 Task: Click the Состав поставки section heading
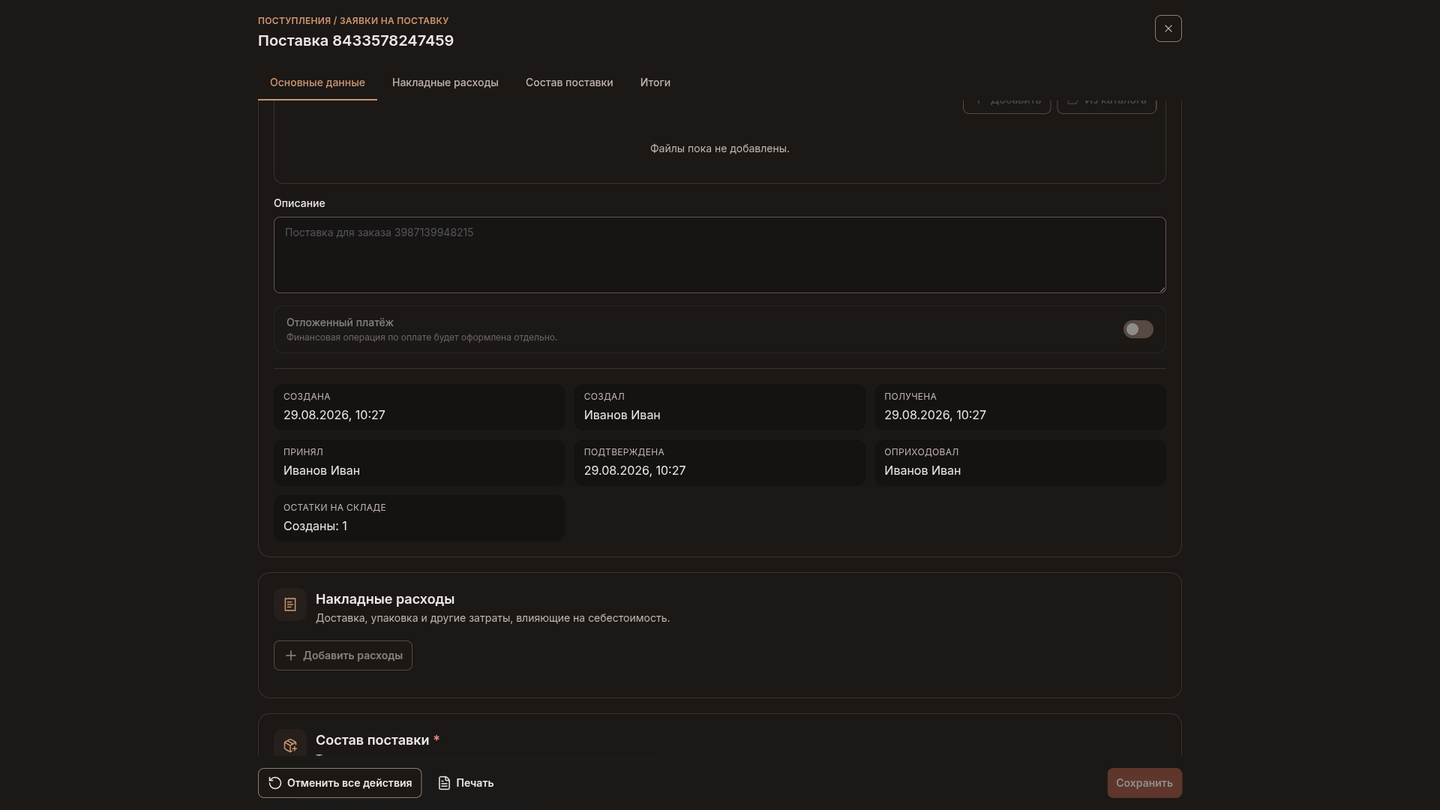[x=372, y=740]
